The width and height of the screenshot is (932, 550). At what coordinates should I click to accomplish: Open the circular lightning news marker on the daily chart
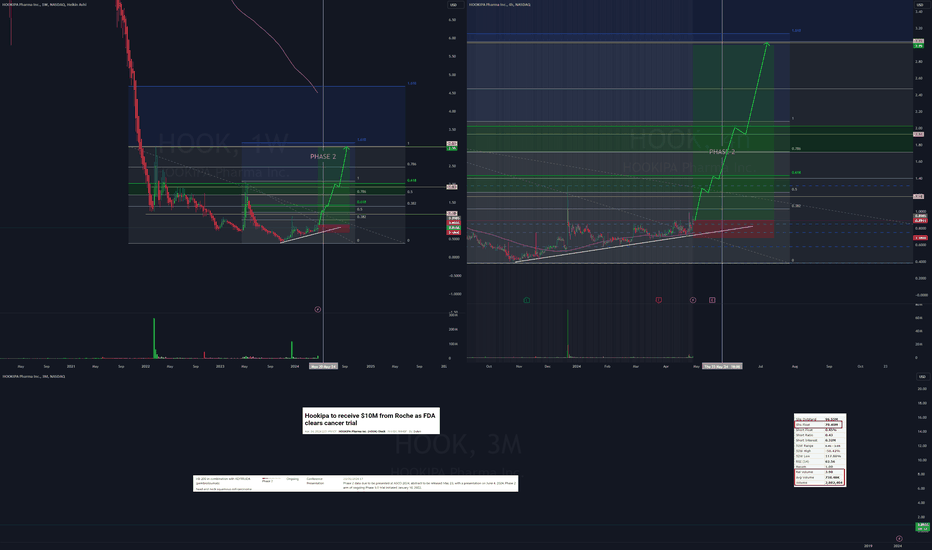(693, 300)
